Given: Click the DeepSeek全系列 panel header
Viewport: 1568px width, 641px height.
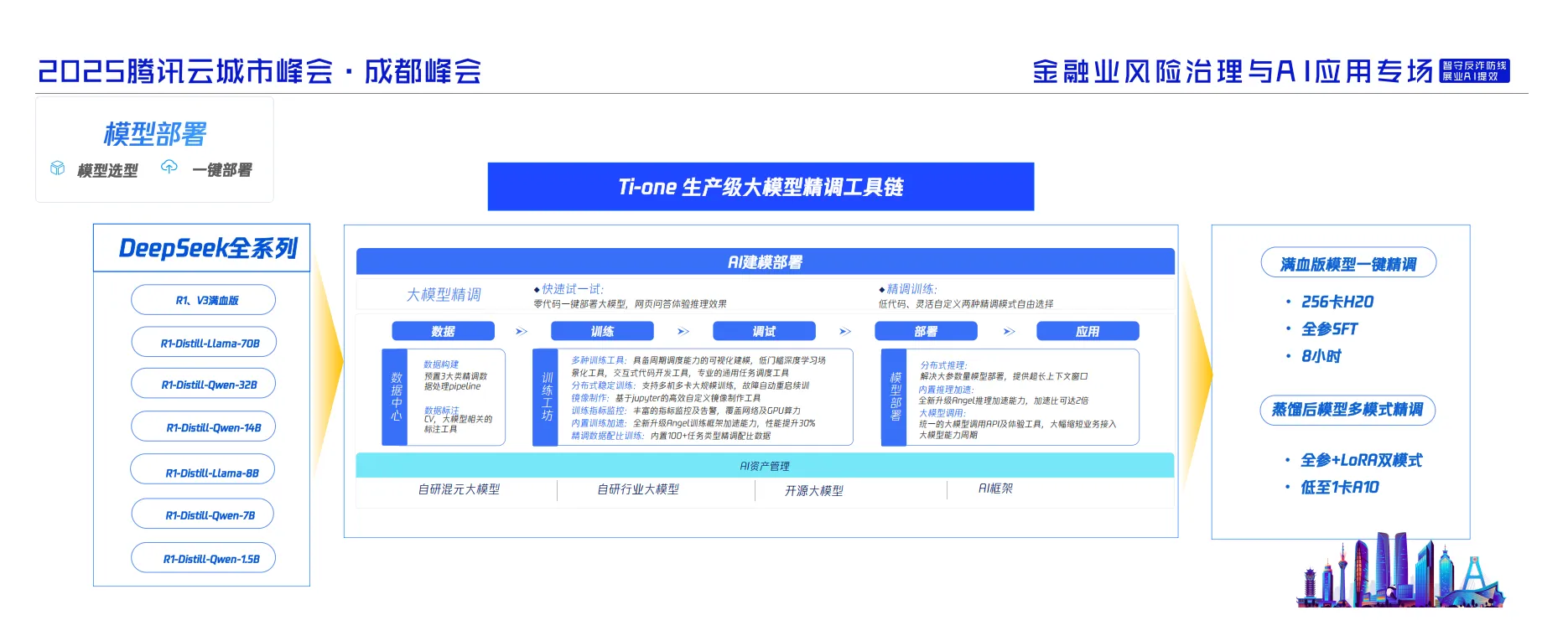Looking at the screenshot, I should point(202,248).
